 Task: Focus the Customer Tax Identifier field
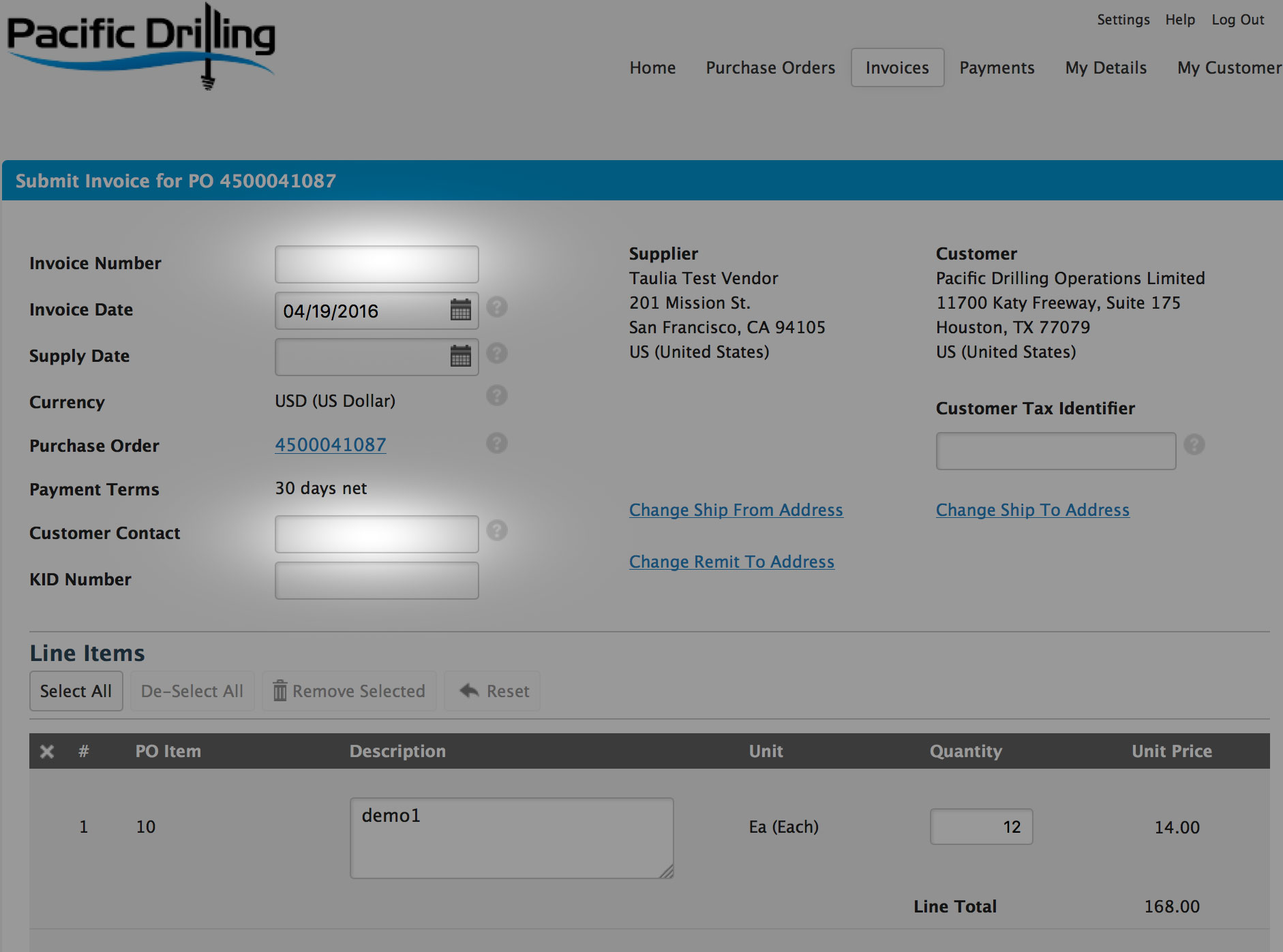click(x=1056, y=451)
